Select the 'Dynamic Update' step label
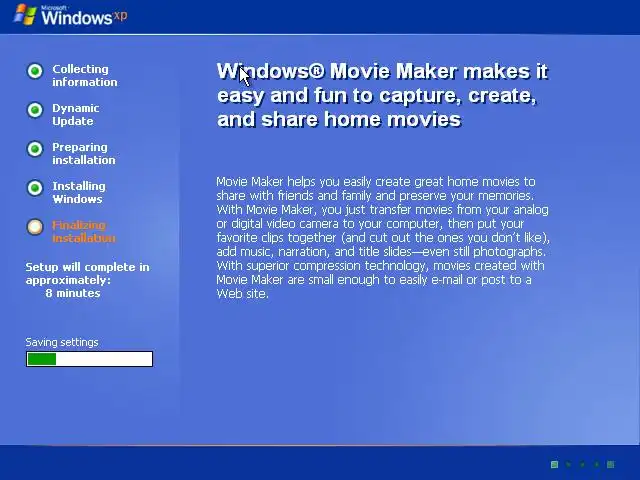Image resolution: width=640 pixels, height=480 pixels. (x=76, y=115)
